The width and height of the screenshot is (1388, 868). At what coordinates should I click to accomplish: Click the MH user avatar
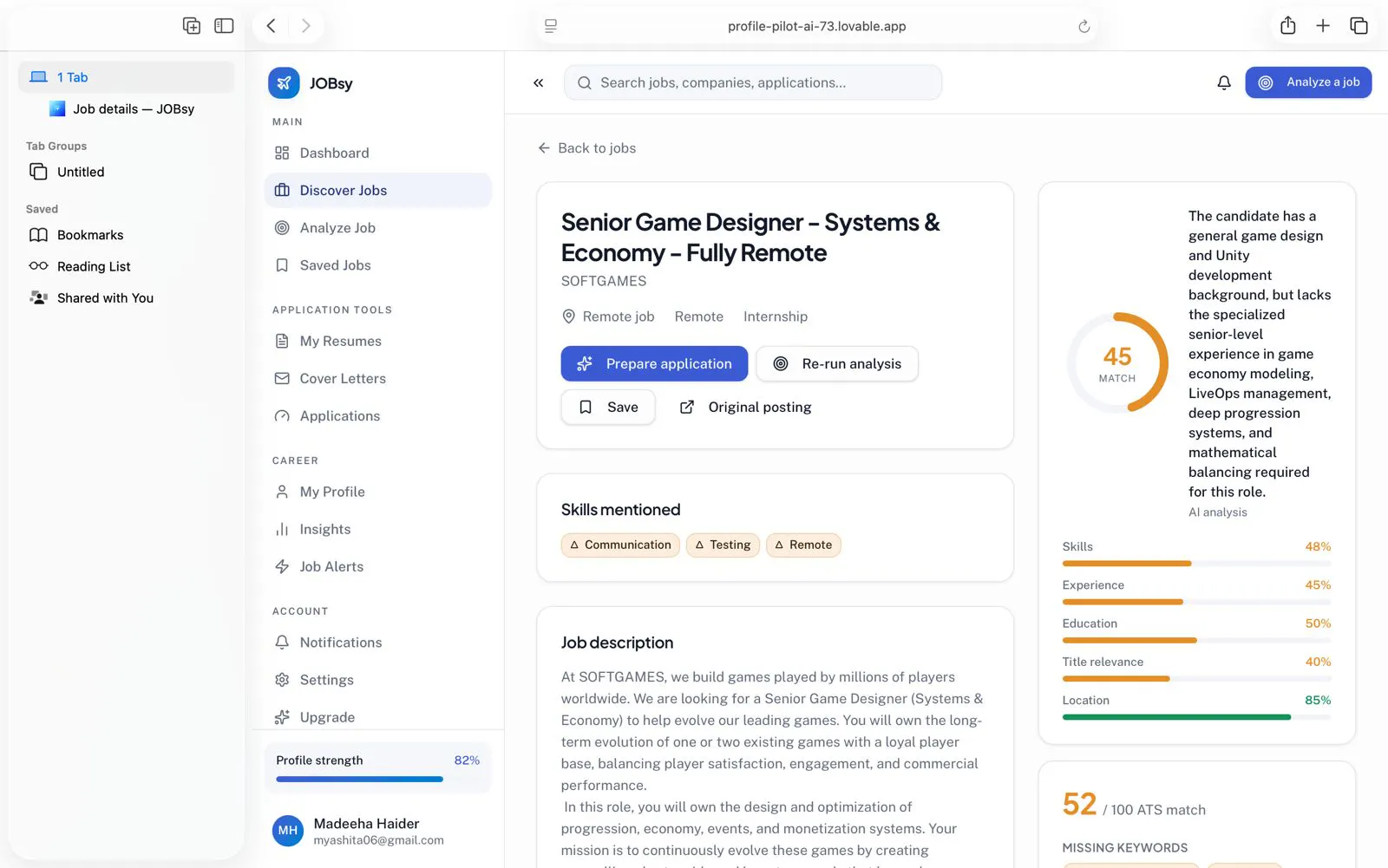pos(288,831)
